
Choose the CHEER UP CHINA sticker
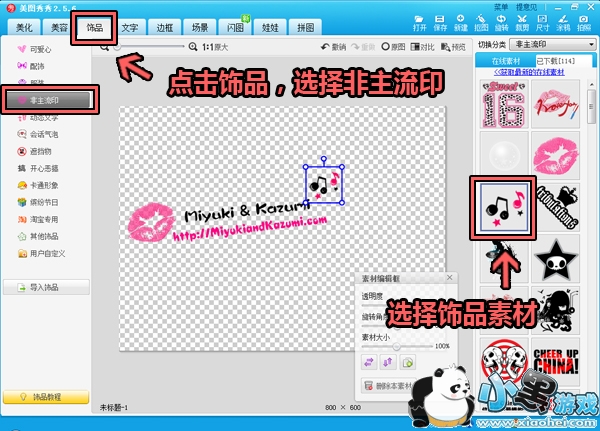tap(556, 362)
